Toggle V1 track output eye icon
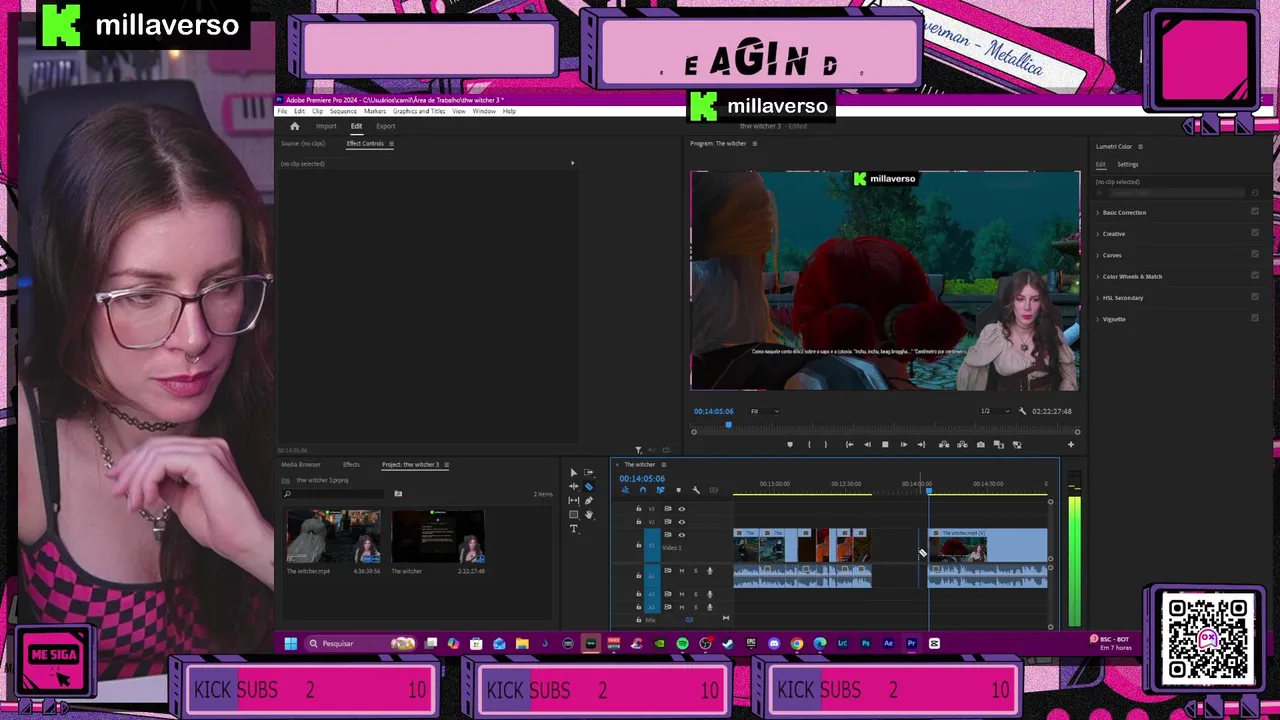 (682, 535)
